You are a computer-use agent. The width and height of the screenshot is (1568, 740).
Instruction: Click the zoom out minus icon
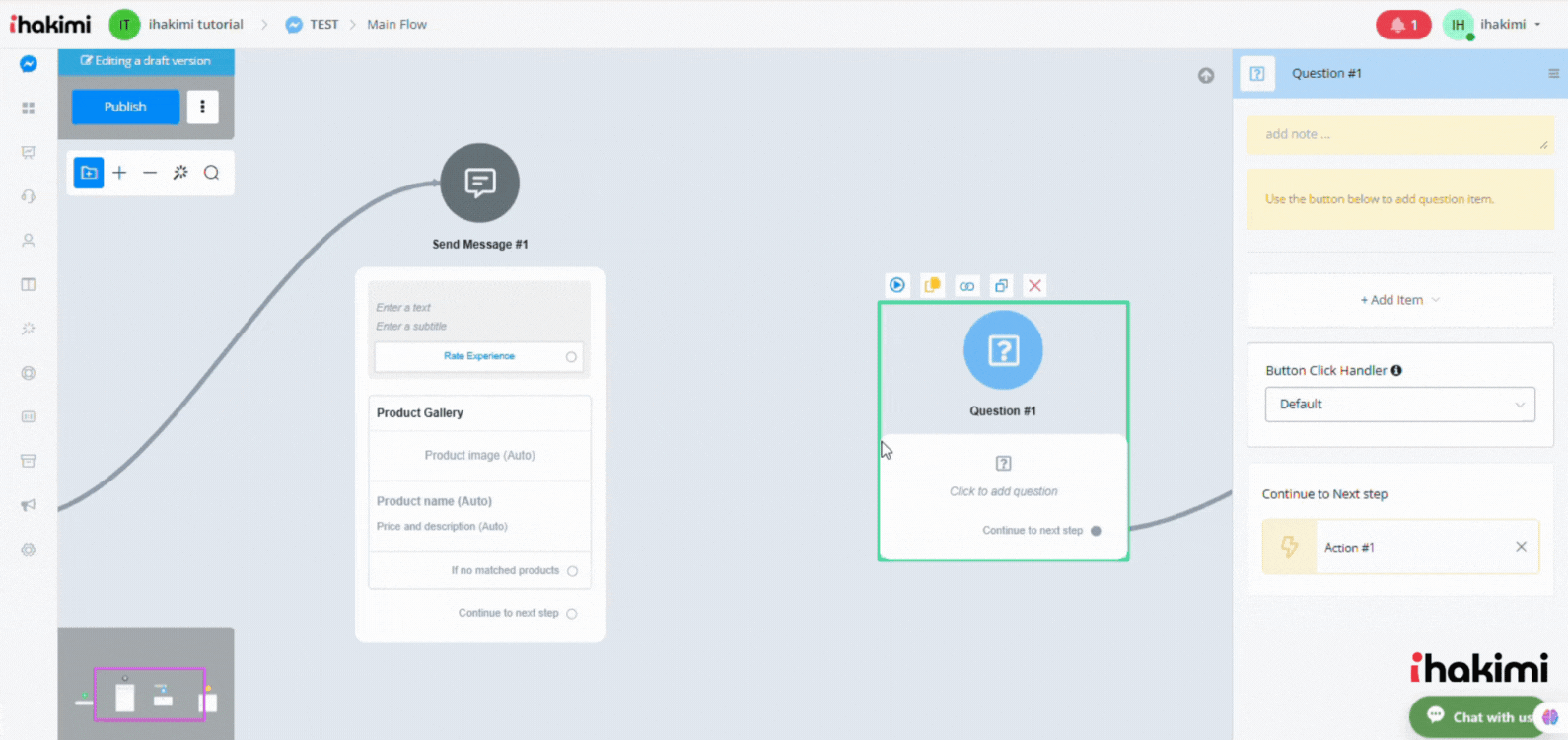click(150, 173)
